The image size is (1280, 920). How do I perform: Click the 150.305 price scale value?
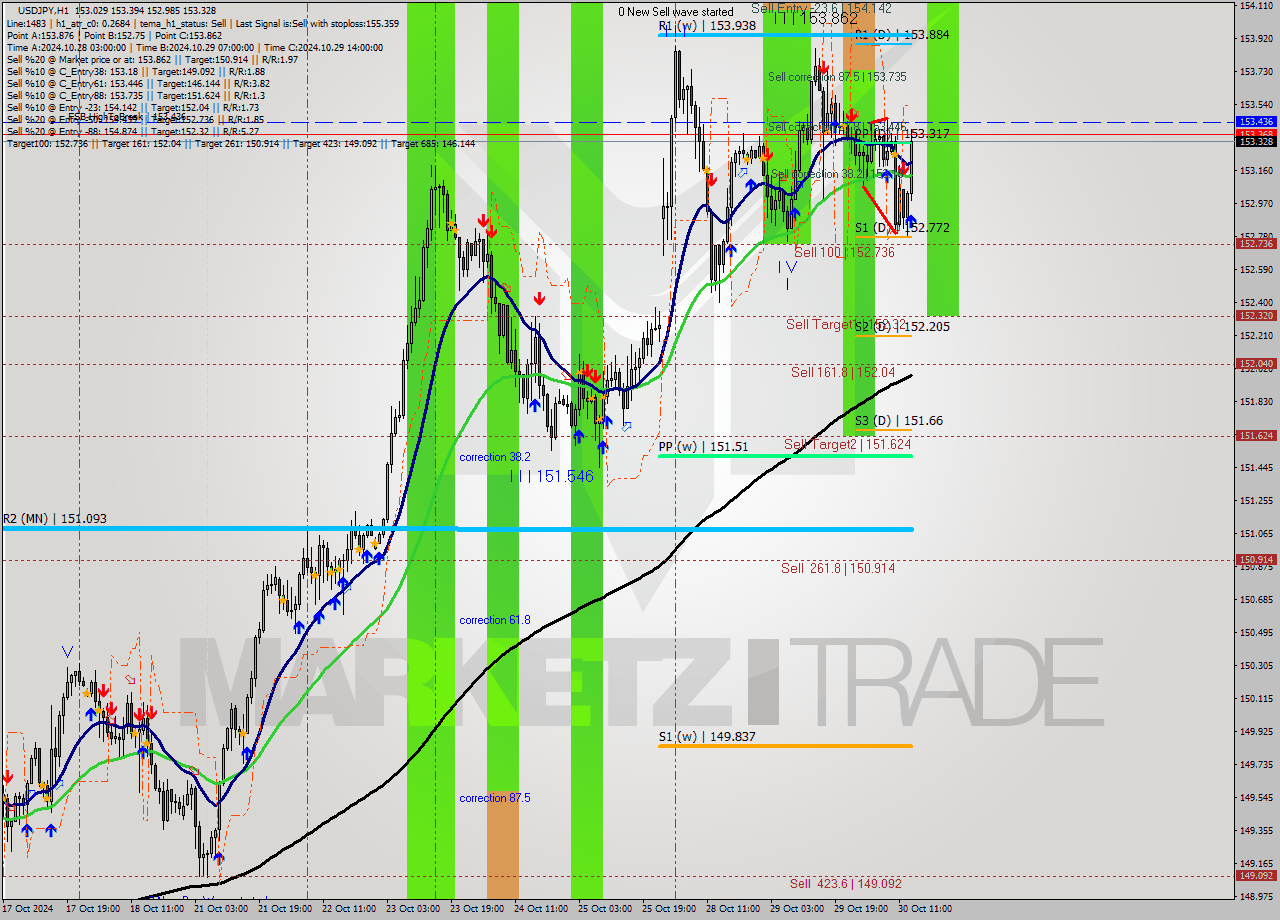tap(1254, 666)
